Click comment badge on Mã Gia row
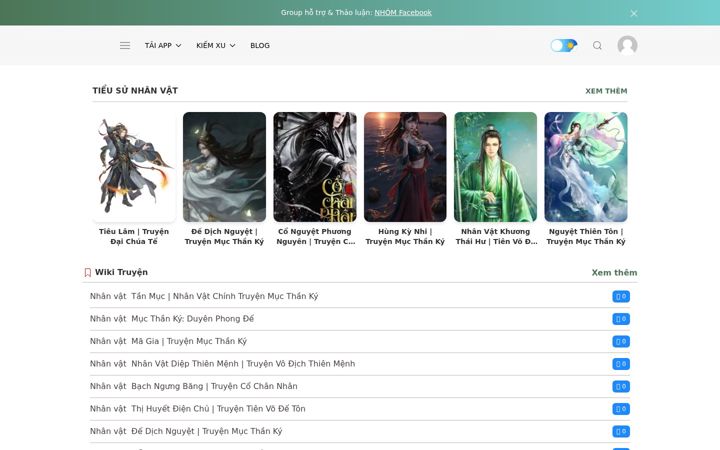 [621, 342]
